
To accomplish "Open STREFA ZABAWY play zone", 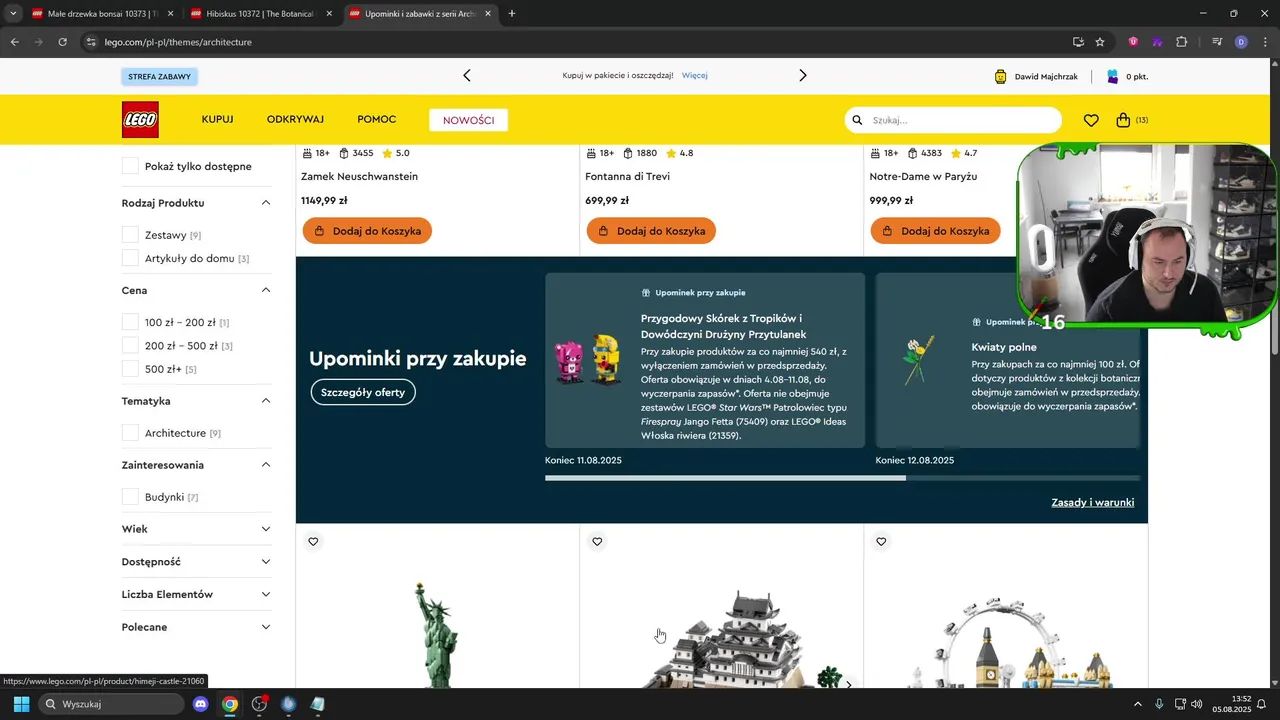I will (160, 76).
